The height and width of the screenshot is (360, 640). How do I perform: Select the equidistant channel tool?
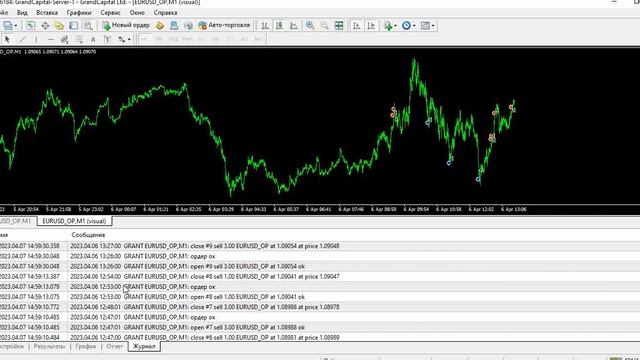click(64, 39)
